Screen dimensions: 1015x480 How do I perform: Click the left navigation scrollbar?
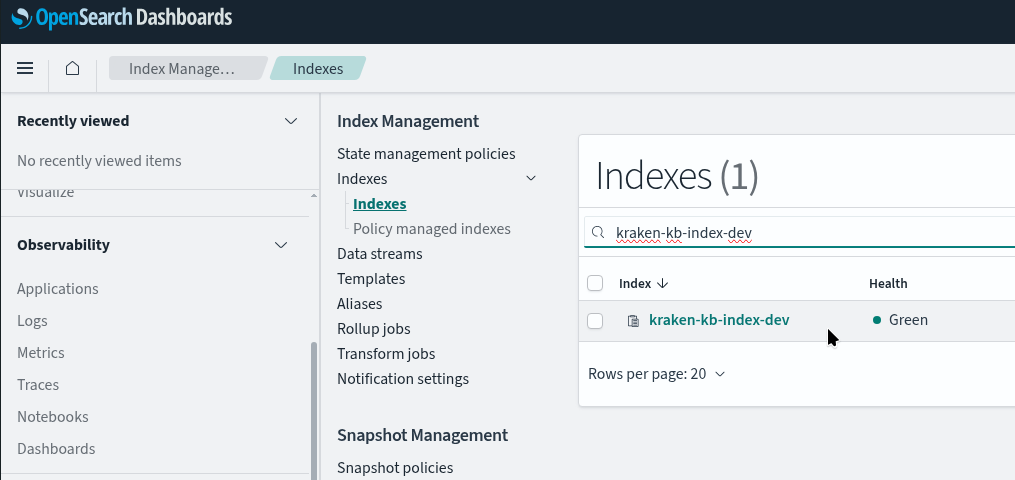coord(315,411)
